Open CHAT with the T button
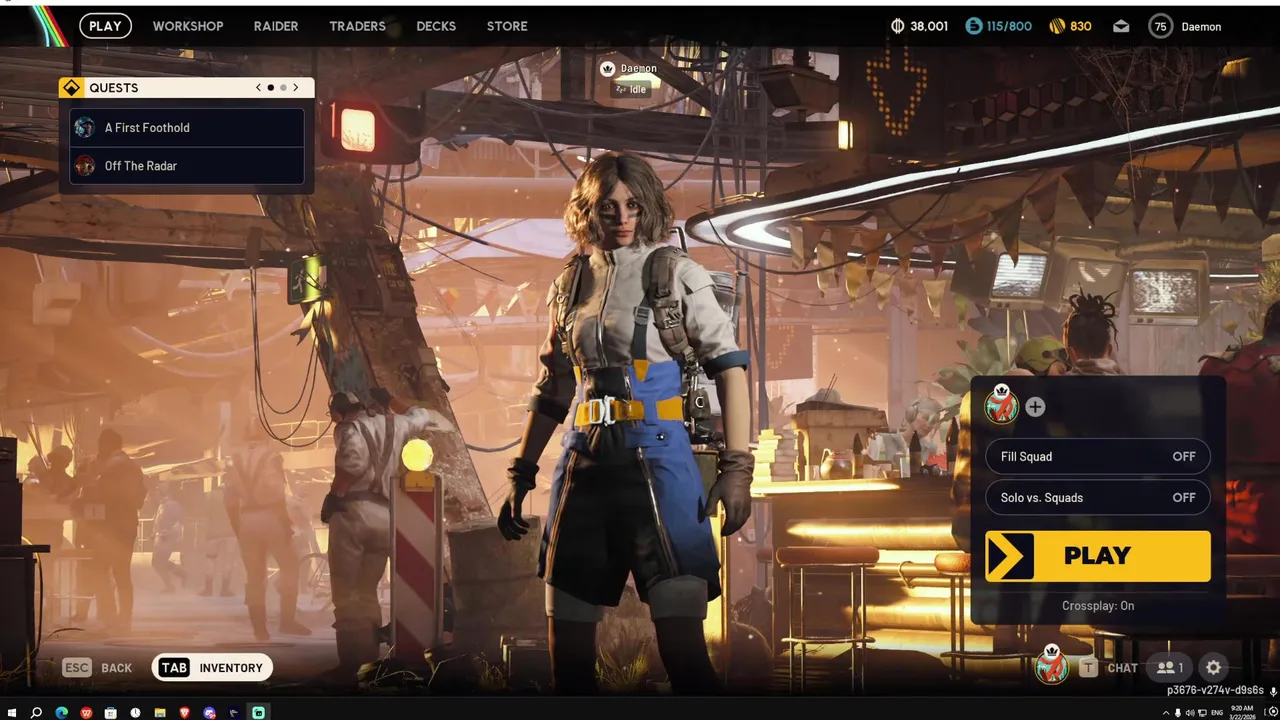This screenshot has height=720, width=1280. point(1108,668)
